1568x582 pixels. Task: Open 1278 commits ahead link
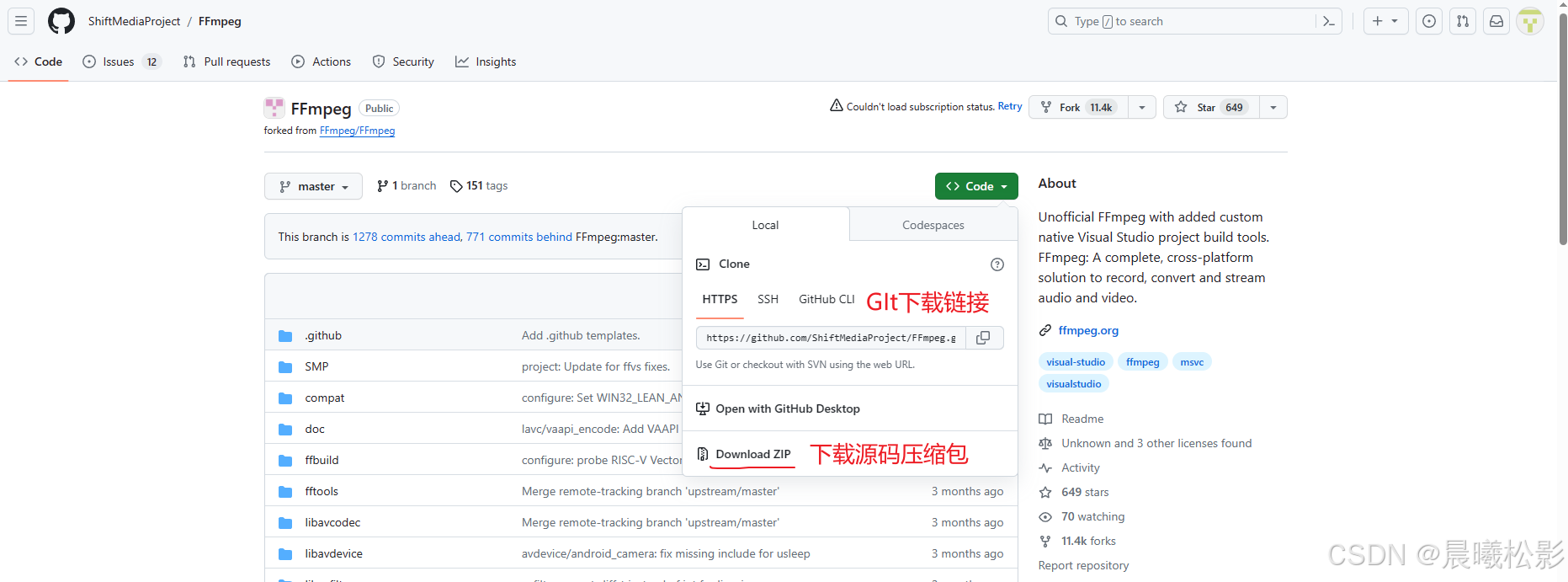(407, 237)
